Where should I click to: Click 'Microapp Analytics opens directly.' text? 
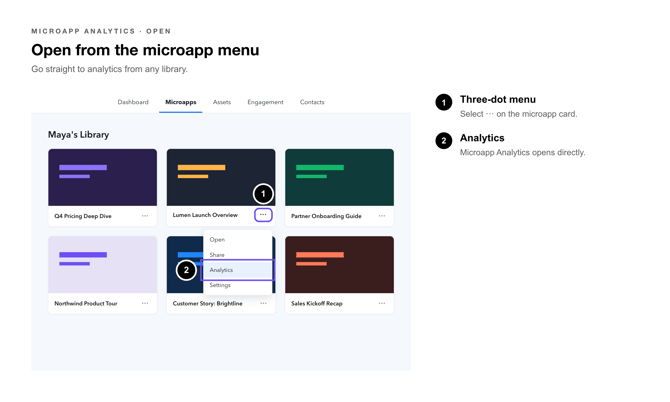[523, 153]
